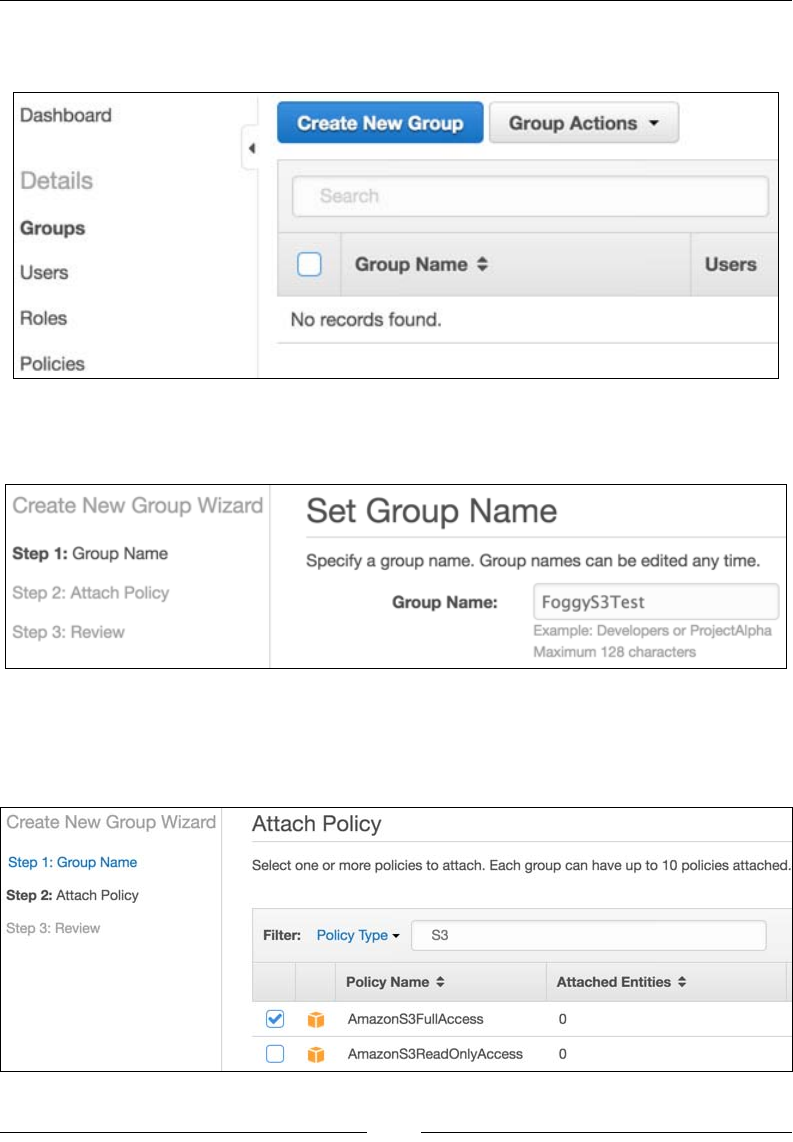Image resolution: width=793 pixels, height=1142 pixels.
Task: Go to Roles in the sidebar
Action: coord(43,318)
